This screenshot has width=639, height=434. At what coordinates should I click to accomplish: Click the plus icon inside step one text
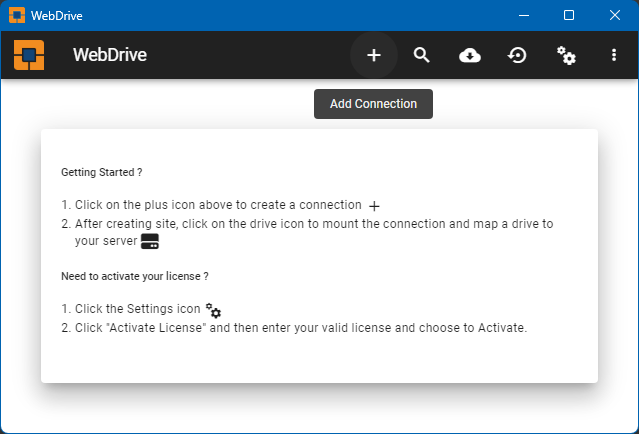click(x=375, y=205)
